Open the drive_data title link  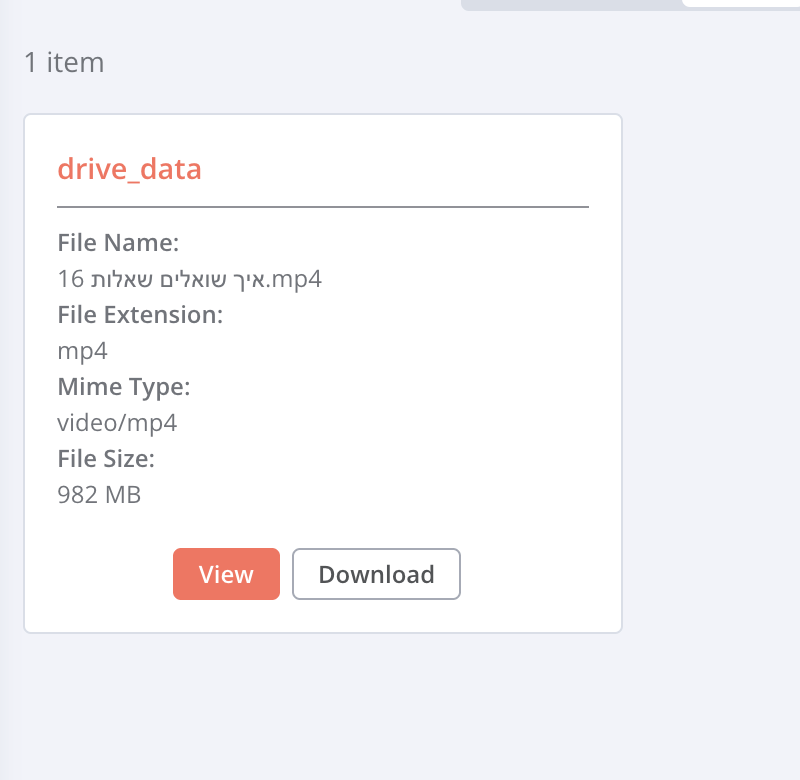pyautogui.click(x=130, y=169)
